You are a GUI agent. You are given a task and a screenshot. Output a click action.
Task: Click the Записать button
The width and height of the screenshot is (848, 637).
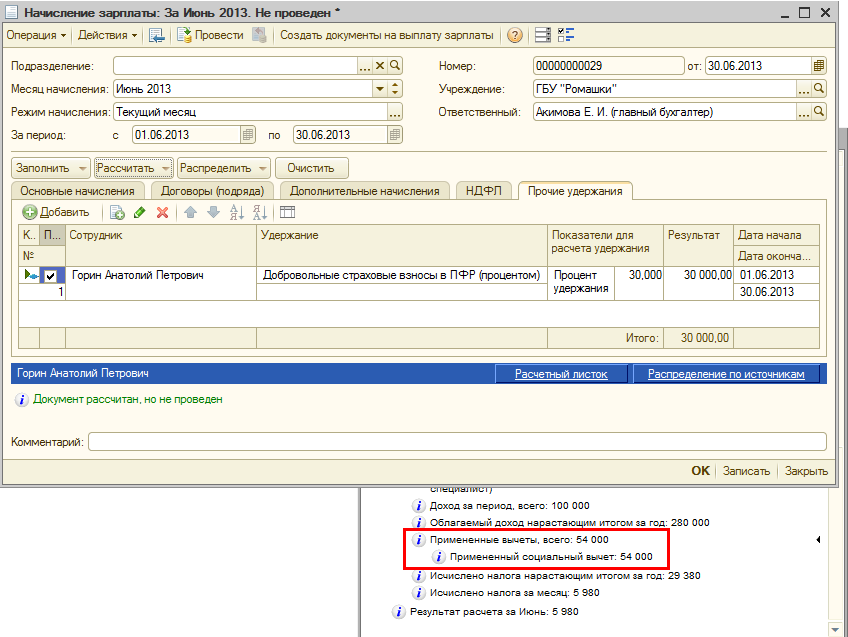[x=746, y=471]
